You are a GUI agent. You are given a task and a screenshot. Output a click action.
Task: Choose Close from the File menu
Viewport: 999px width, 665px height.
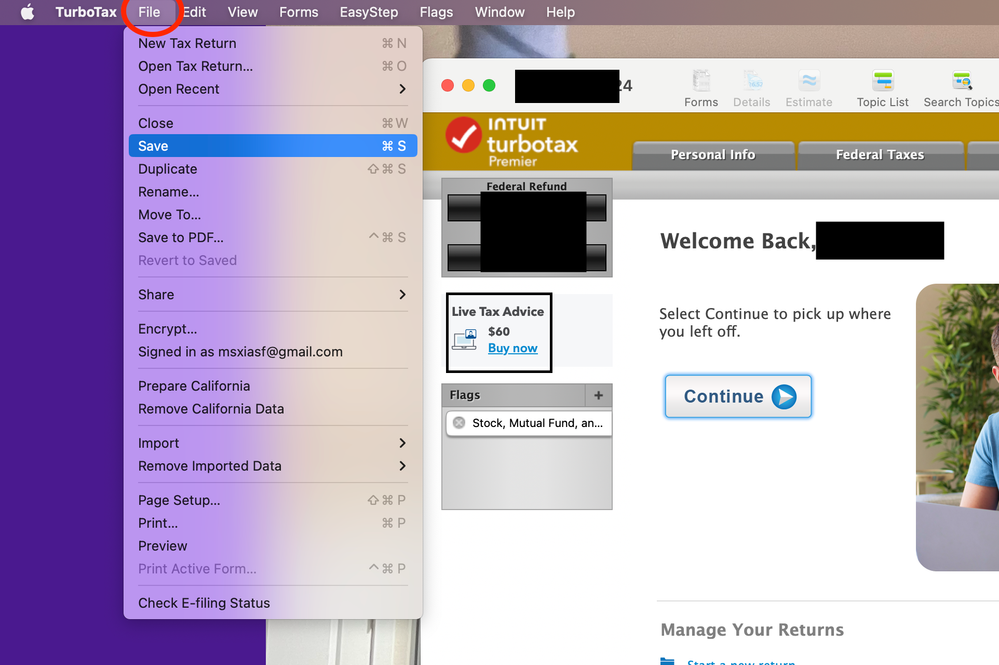pyautogui.click(x=273, y=124)
